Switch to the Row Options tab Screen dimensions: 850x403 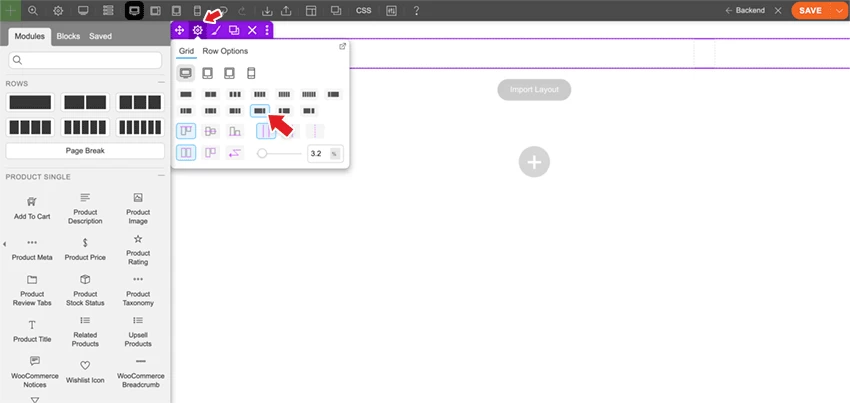click(x=225, y=51)
